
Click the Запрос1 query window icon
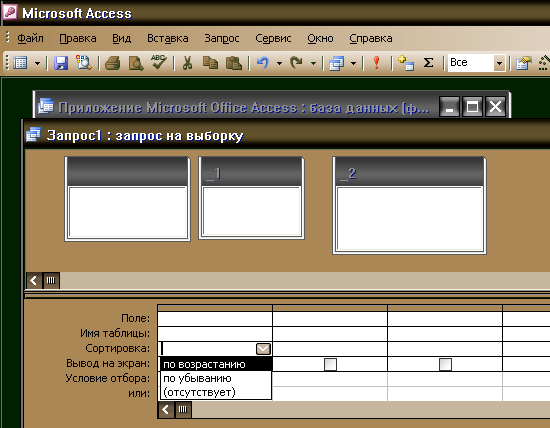(34, 135)
